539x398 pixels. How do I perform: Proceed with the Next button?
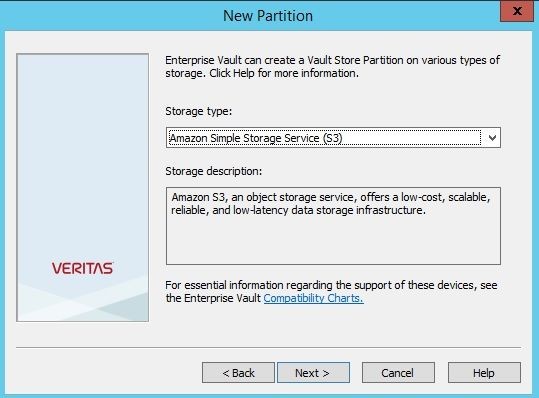coord(314,373)
